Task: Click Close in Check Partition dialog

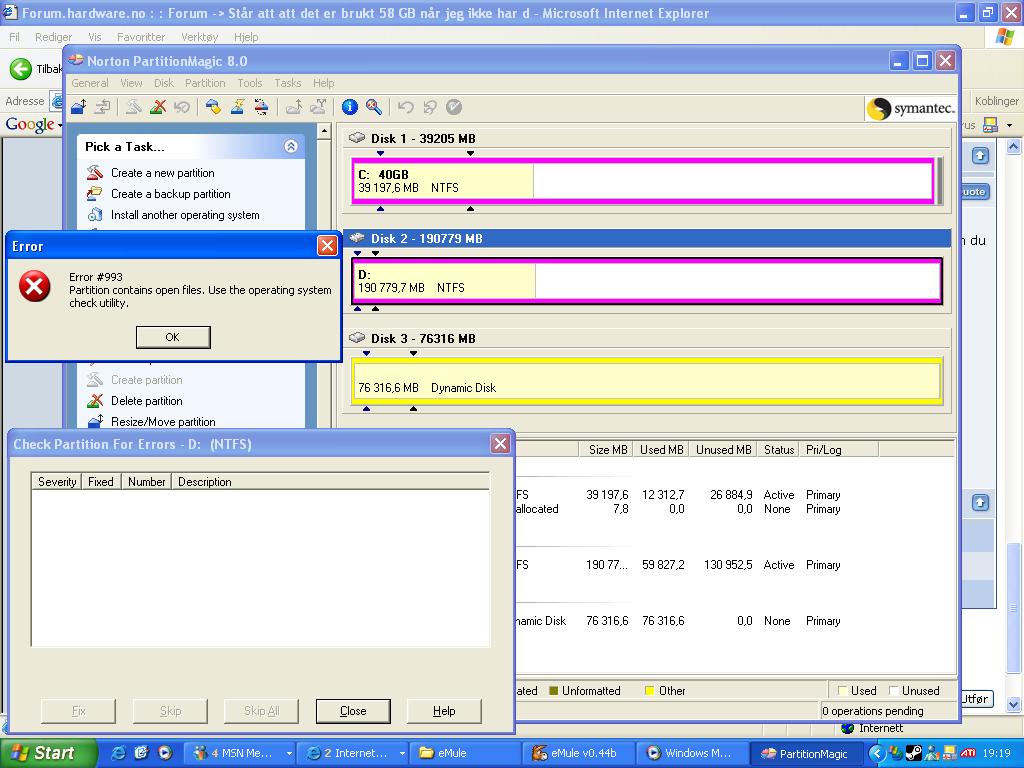Action: [353, 711]
